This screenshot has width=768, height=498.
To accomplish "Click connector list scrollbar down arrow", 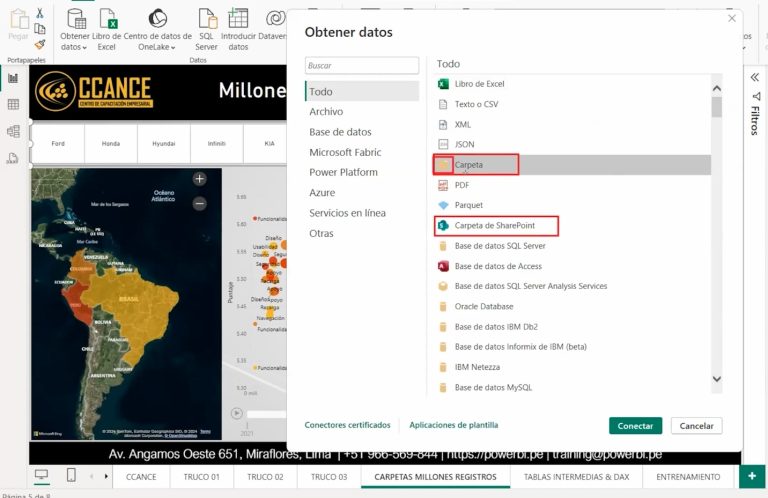I will [717, 379].
